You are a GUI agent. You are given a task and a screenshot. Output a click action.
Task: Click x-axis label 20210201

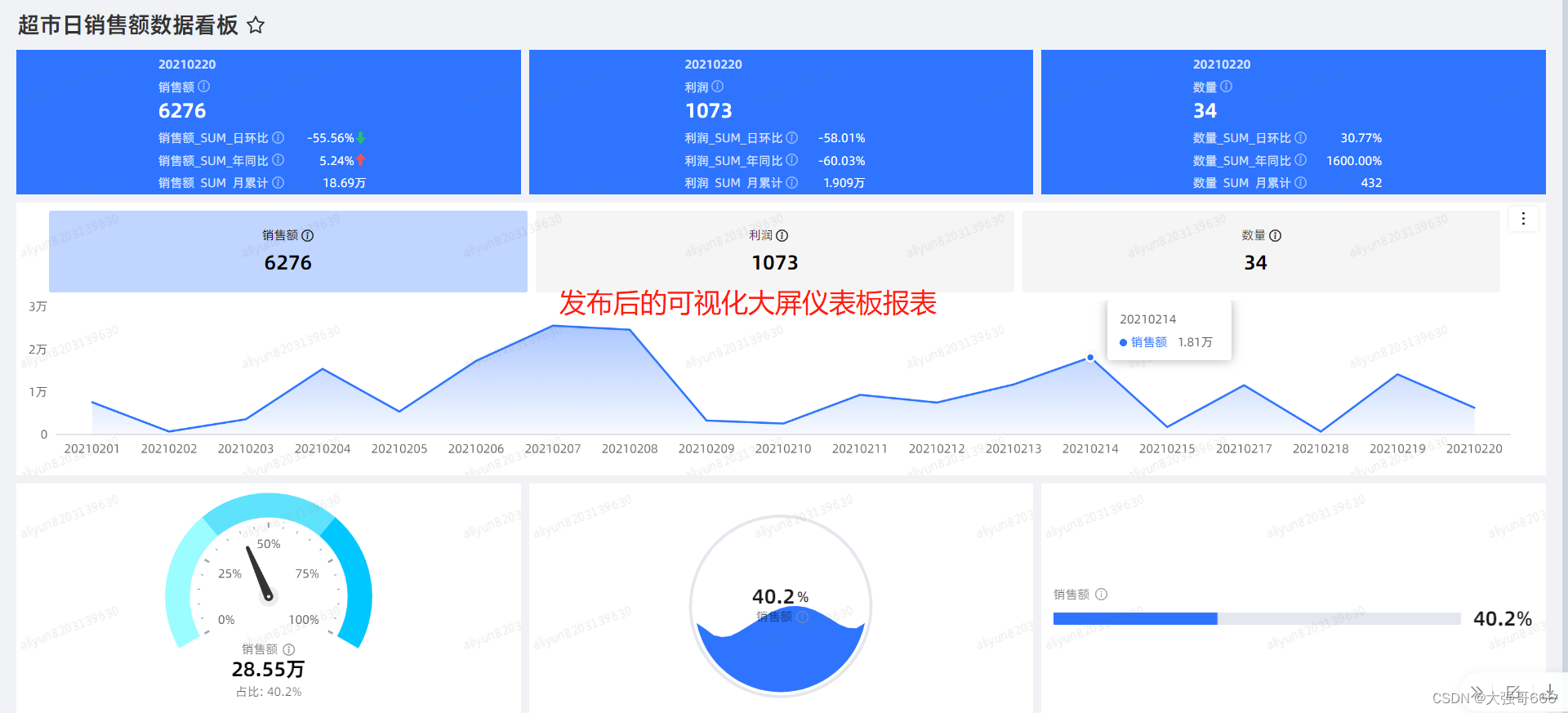tap(91, 449)
